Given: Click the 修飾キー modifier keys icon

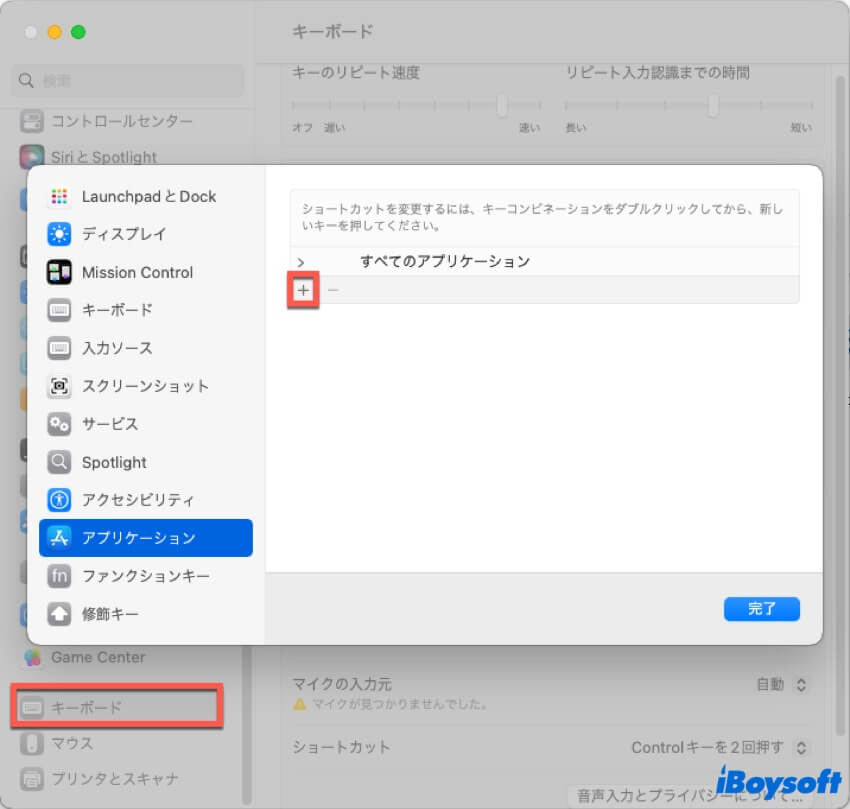Looking at the screenshot, I should pos(59,614).
